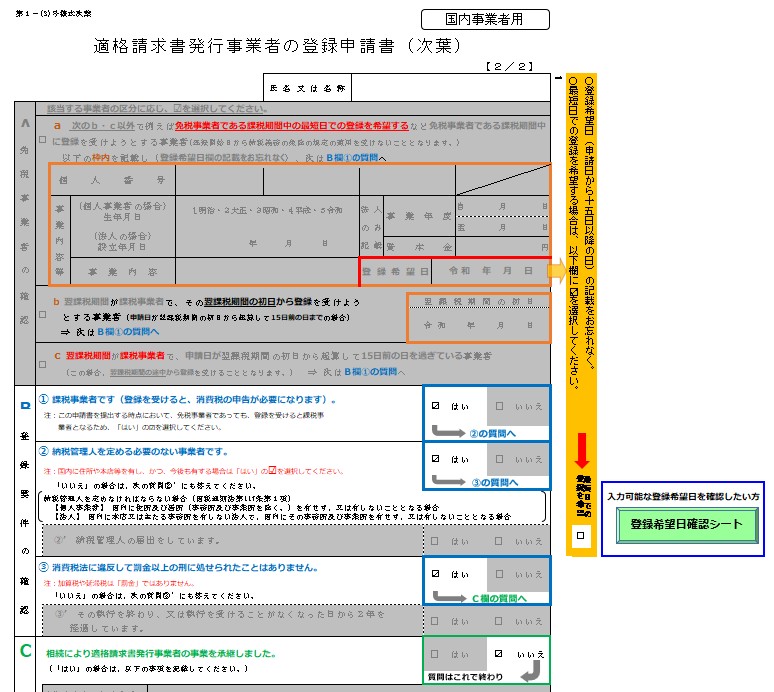Click the 資本金 label cell
Screen dimensions: 774x692
point(419,247)
